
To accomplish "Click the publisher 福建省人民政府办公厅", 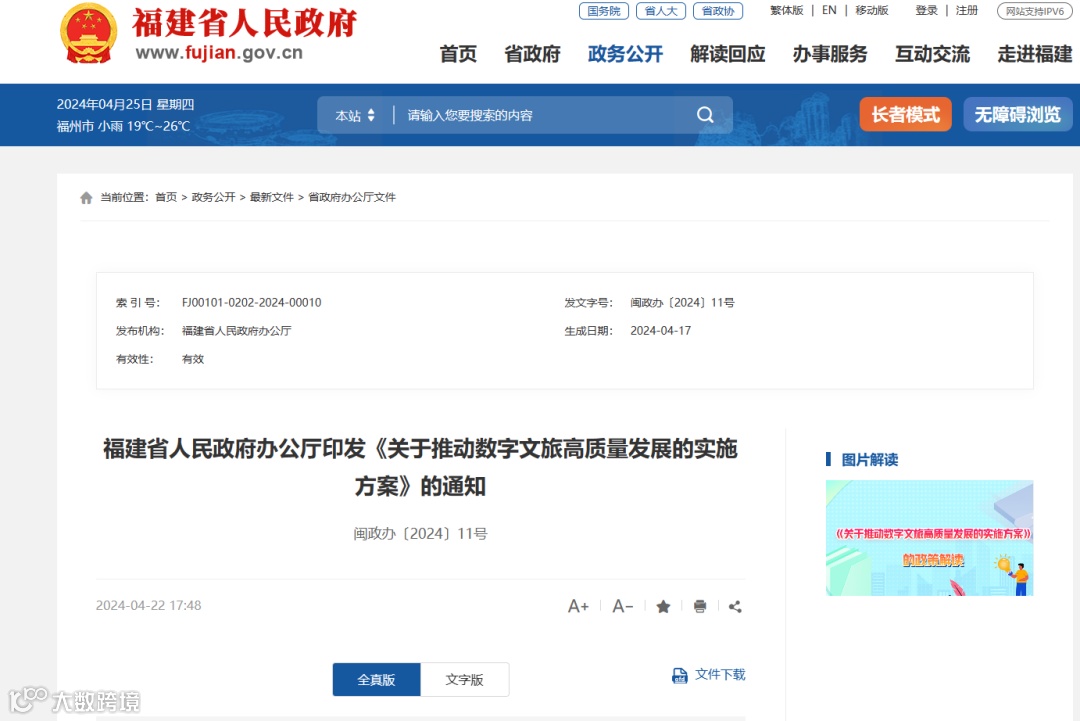I will click(237, 331).
